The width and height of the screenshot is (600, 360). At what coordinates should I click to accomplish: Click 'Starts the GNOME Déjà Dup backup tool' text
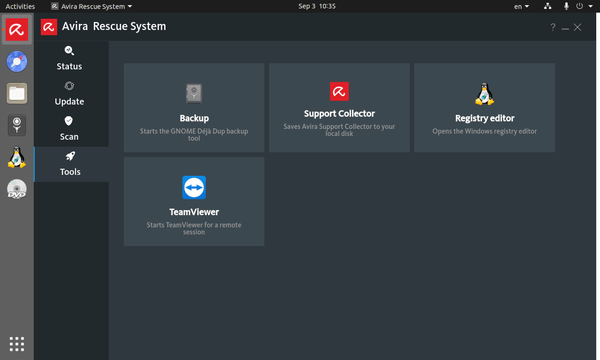194,135
